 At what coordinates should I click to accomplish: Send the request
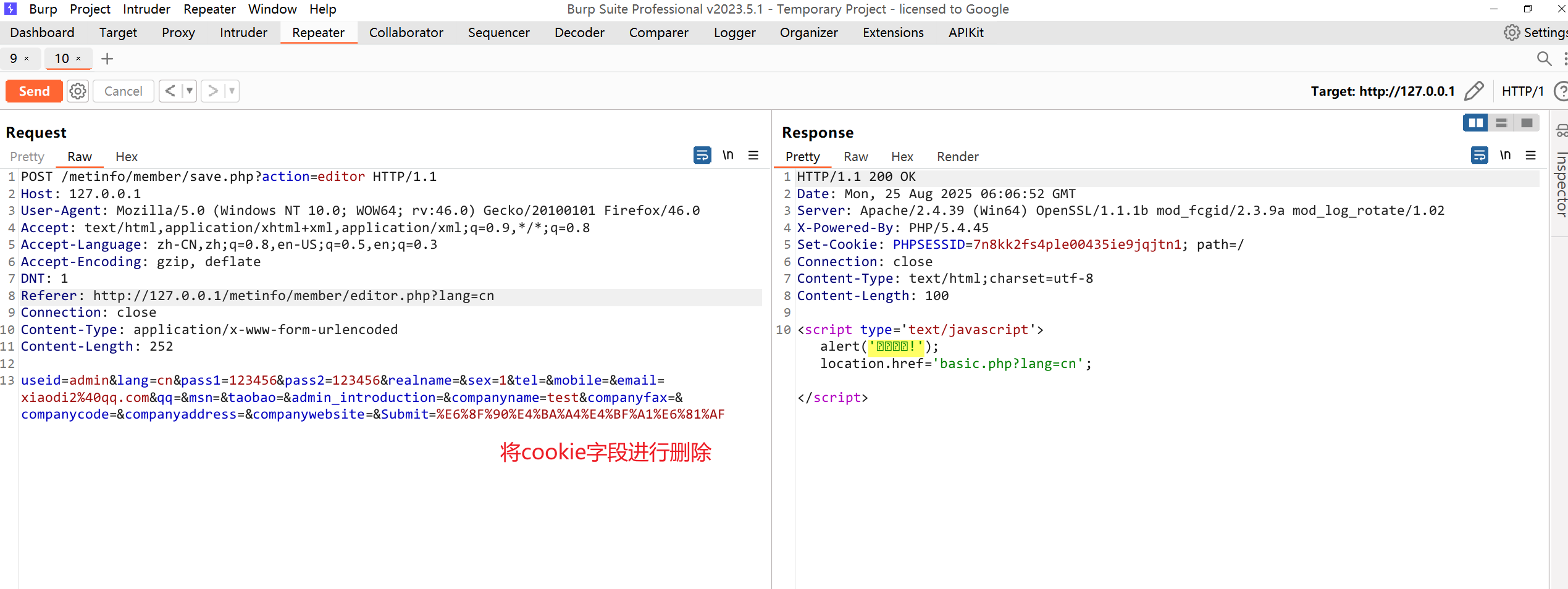pos(34,91)
